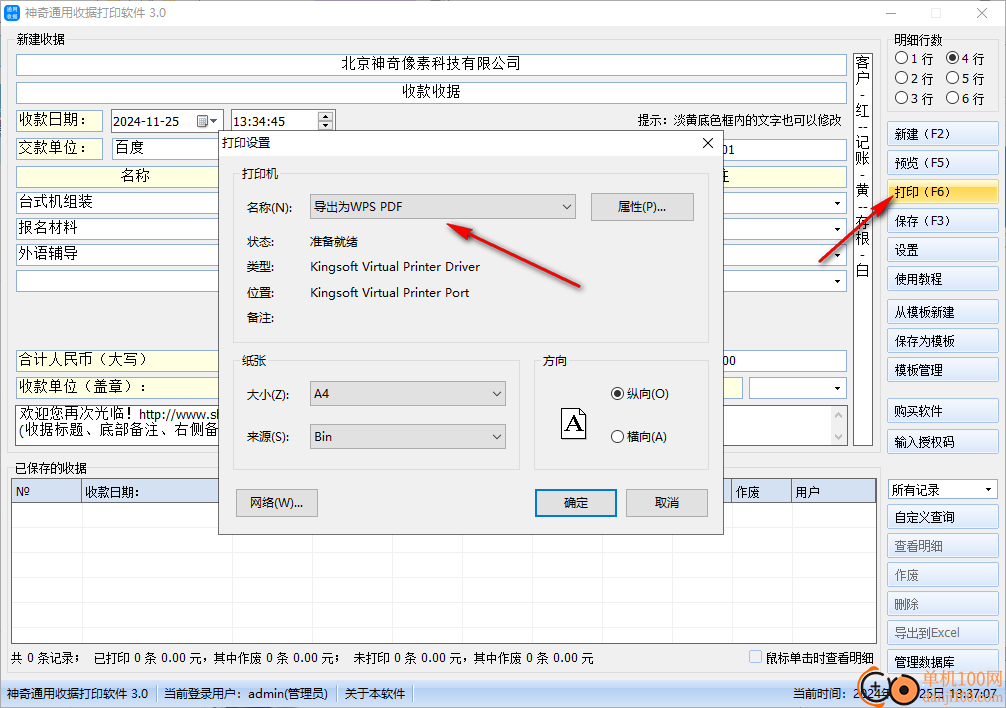The width and height of the screenshot is (1006, 708).
Task: Select 6 行 detail rows
Action: pos(953,98)
